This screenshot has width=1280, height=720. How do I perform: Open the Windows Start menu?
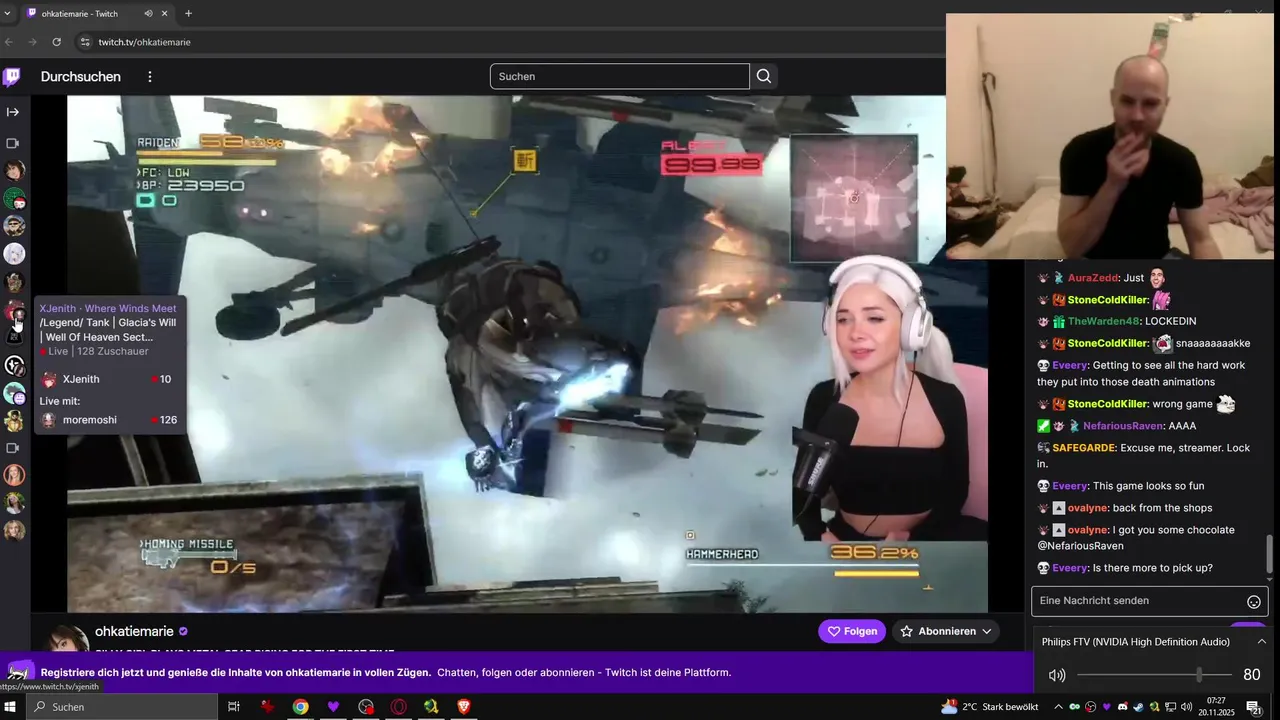point(12,707)
